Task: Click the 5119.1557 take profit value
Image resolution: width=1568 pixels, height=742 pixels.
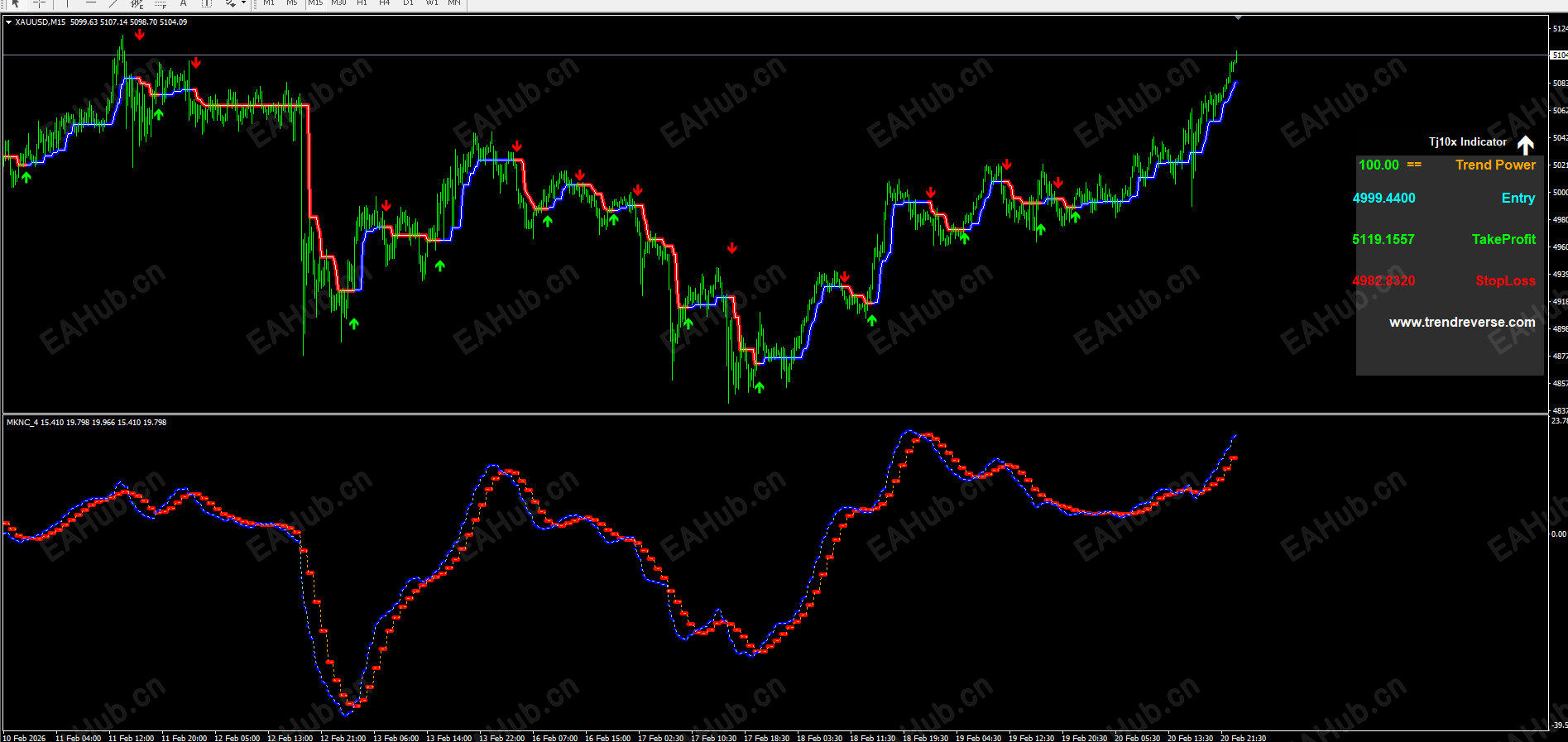Action: [x=1383, y=239]
